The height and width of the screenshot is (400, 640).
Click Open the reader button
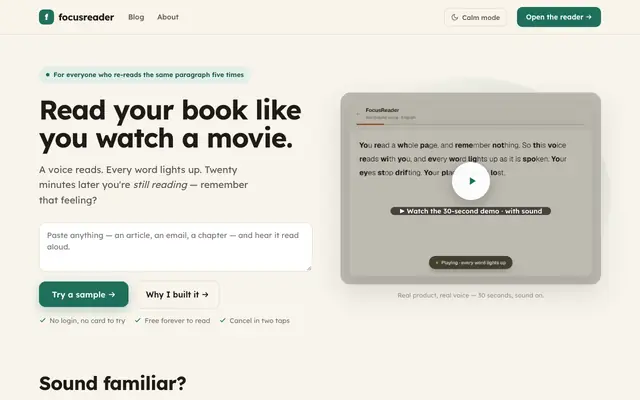pyautogui.click(x=559, y=17)
